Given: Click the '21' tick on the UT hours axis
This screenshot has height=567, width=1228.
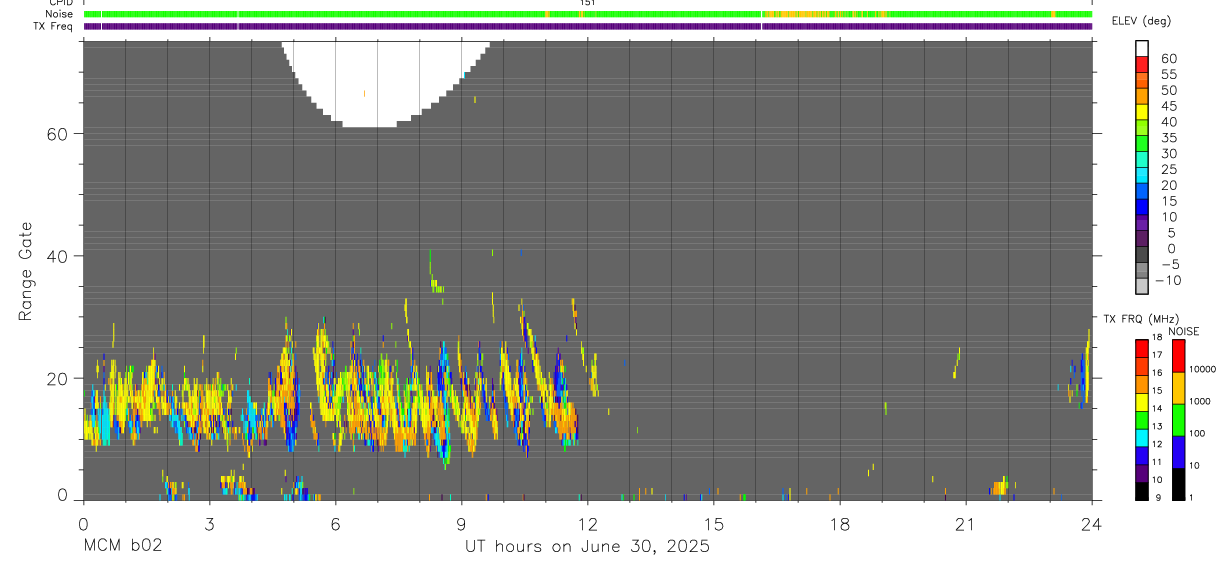Looking at the screenshot, I should point(965,523).
